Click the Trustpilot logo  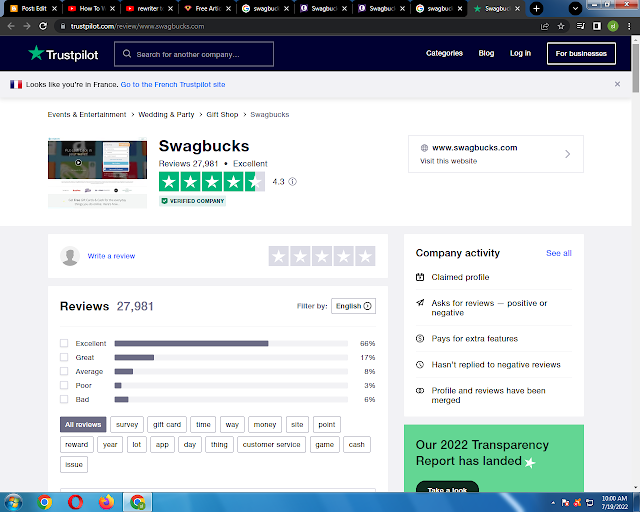pos(63,54)
